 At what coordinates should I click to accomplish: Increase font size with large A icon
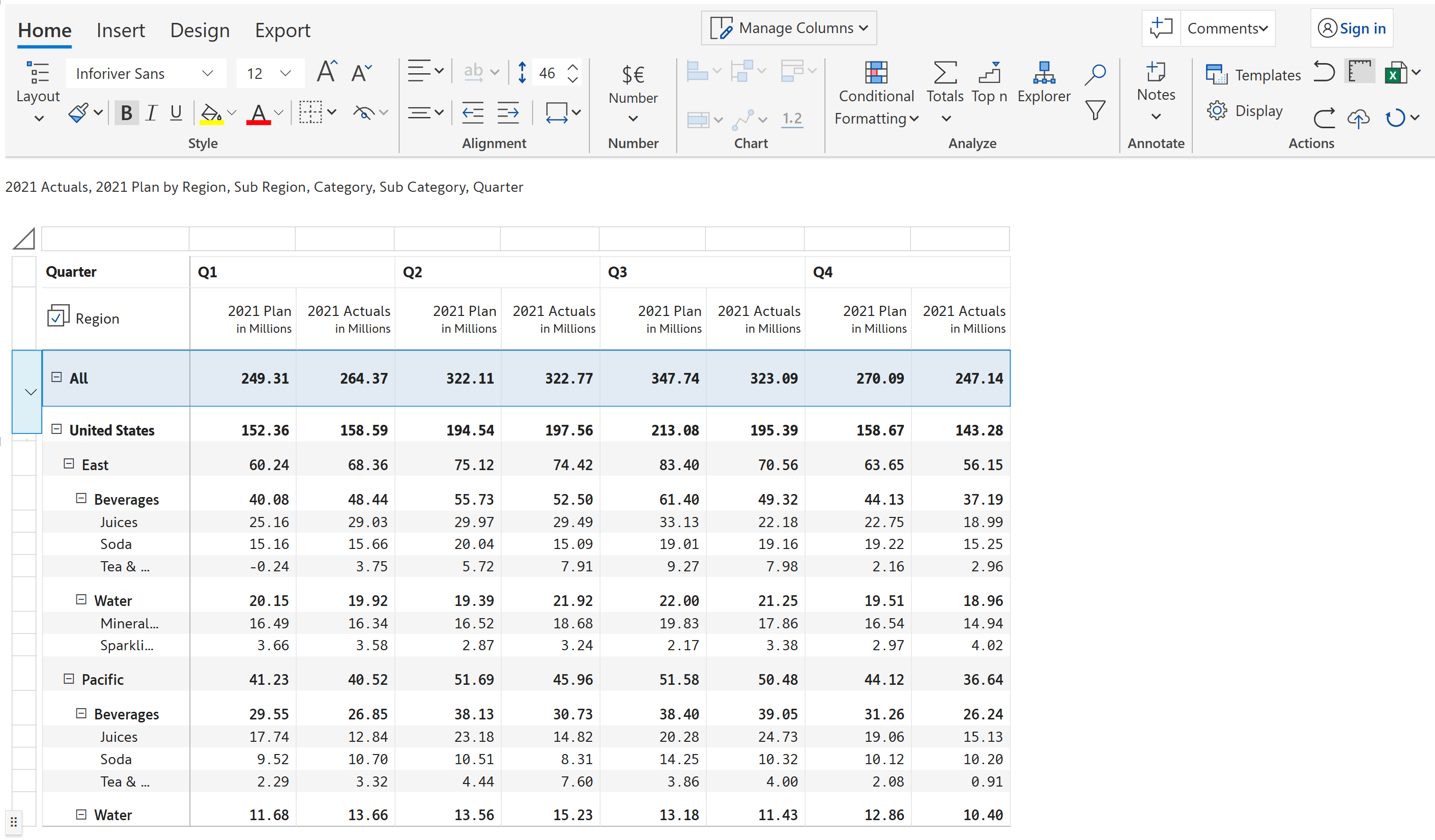326,72
